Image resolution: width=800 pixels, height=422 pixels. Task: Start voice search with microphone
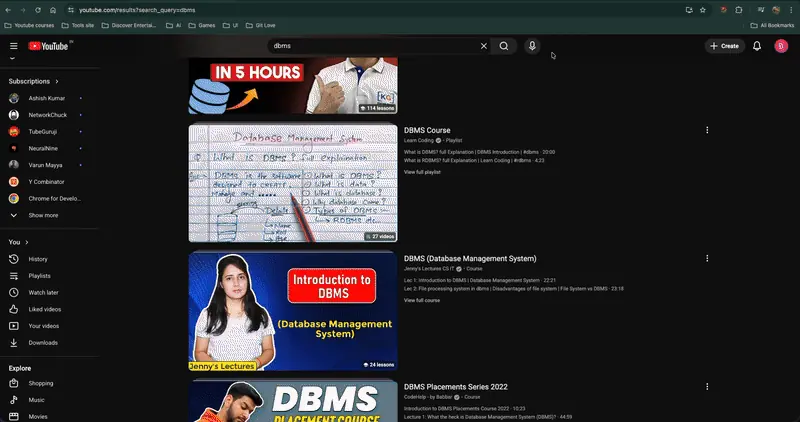click(x=532, y=46)
